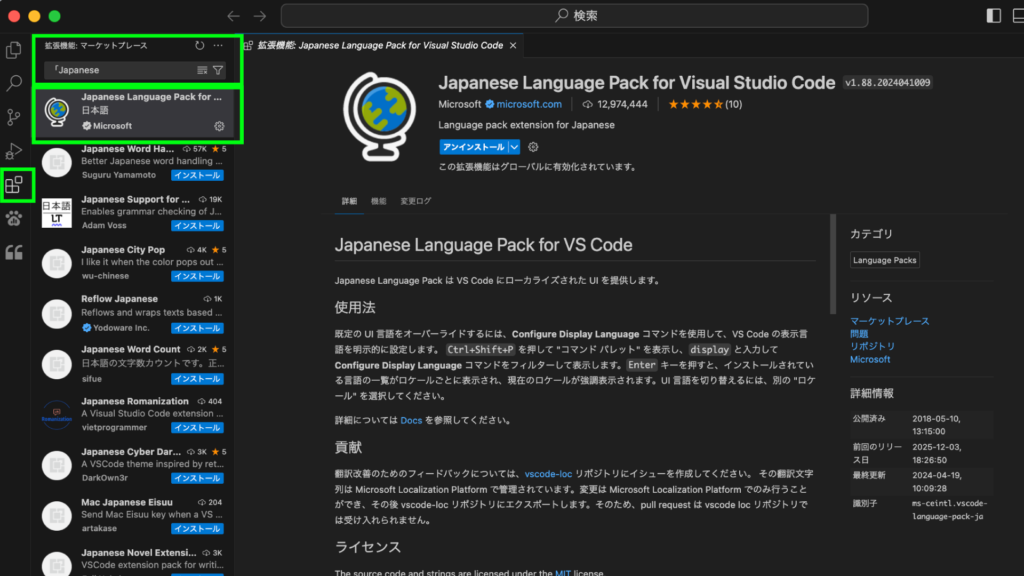Open the gear menu next to uninstall button
This screenshot has height=576, width=1024.
(533, 147)
